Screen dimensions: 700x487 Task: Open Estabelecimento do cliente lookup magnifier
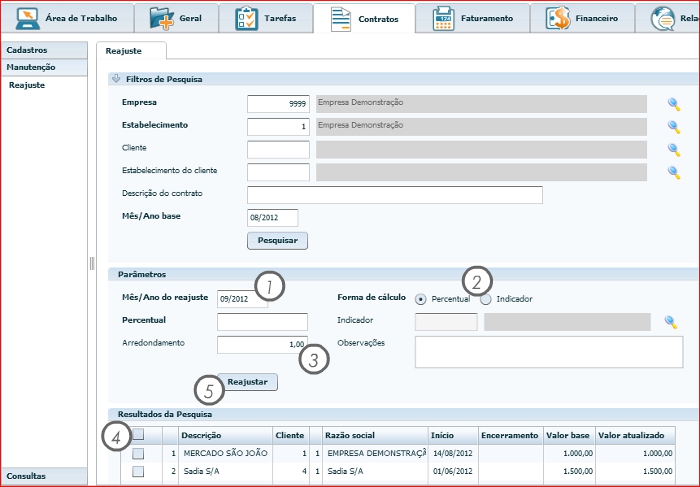674,172
